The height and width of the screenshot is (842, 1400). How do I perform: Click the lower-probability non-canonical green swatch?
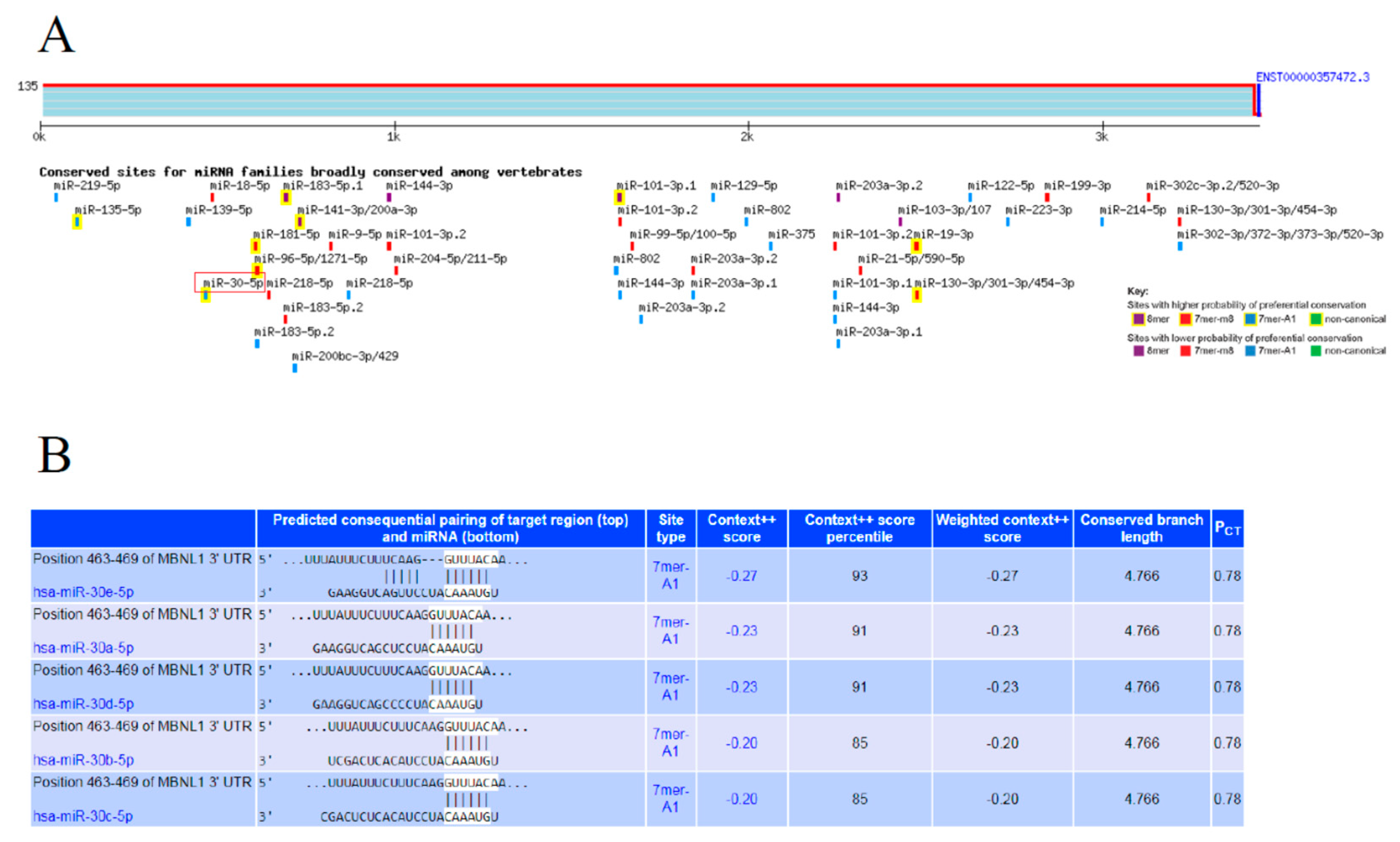(1316, 351)
